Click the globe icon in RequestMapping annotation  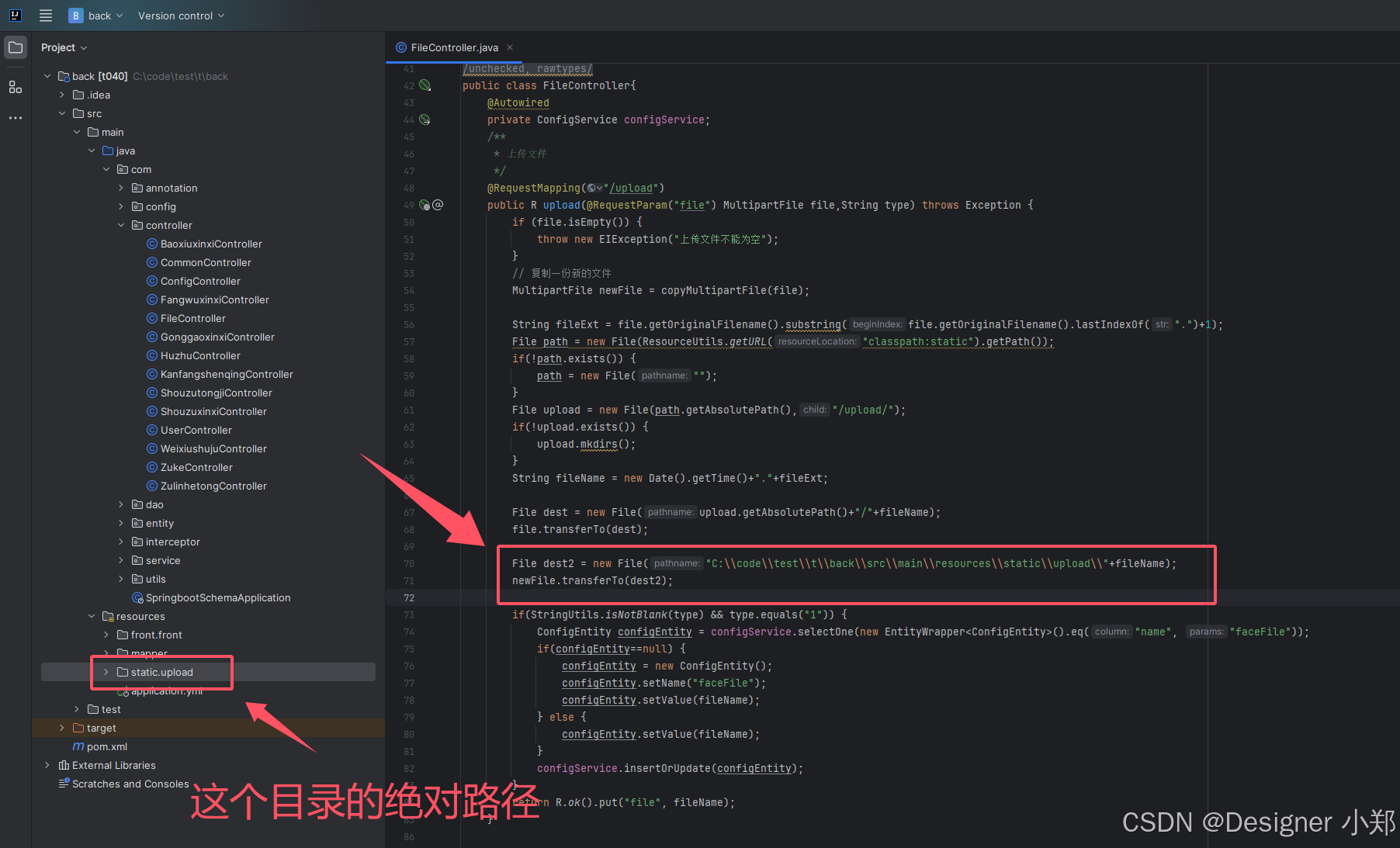pyautogui.click(x=591, y=188)
